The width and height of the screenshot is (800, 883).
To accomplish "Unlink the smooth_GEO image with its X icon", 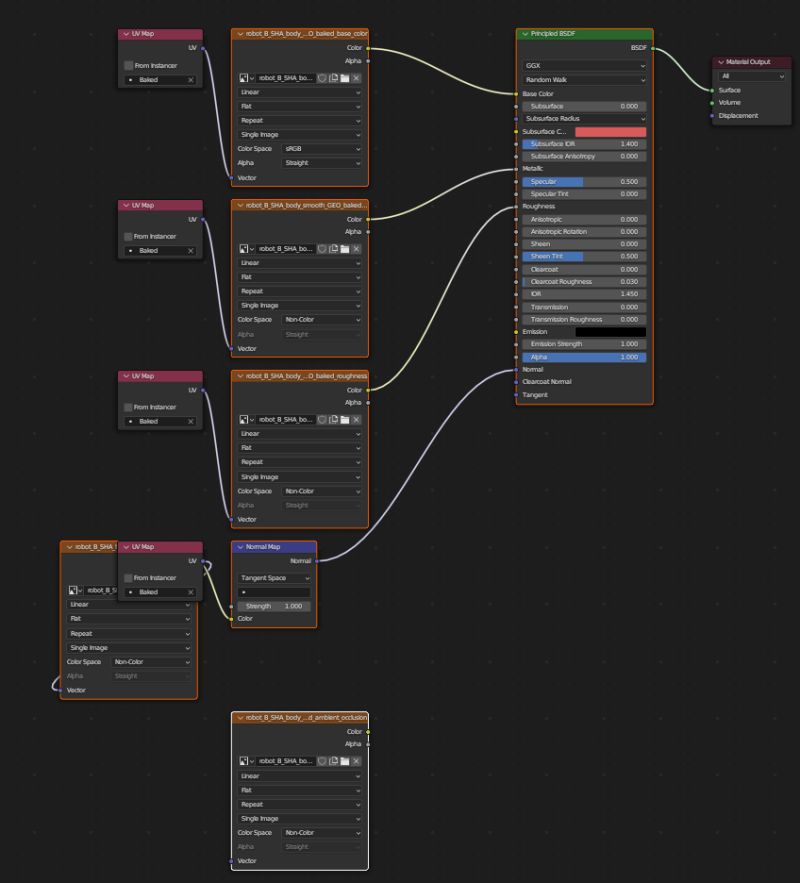I will (357, 248).
